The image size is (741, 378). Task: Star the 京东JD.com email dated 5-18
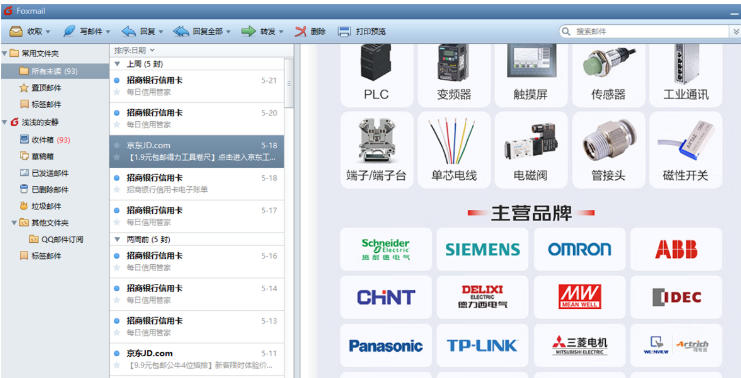[117, 156]
